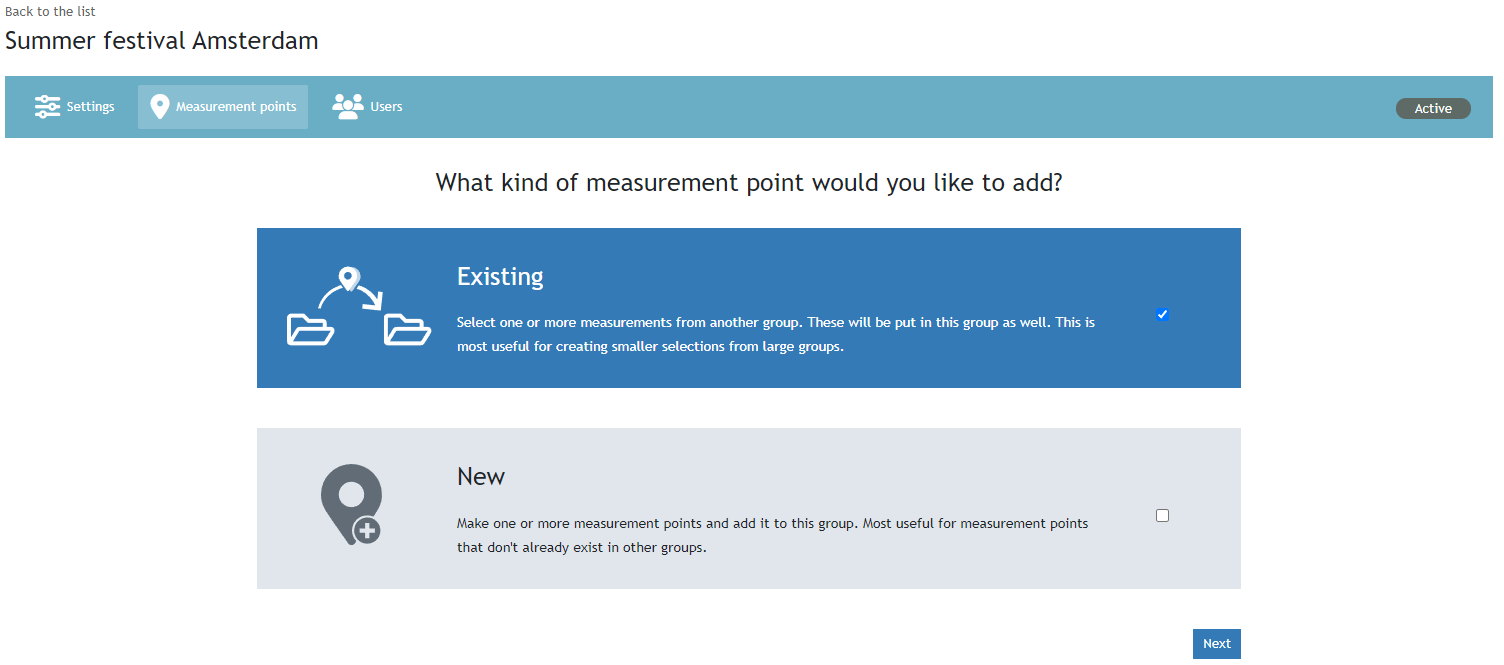The height and width of the screenshot is (665, 1504).
Task: Go back to the list
Action: (50, 11)
